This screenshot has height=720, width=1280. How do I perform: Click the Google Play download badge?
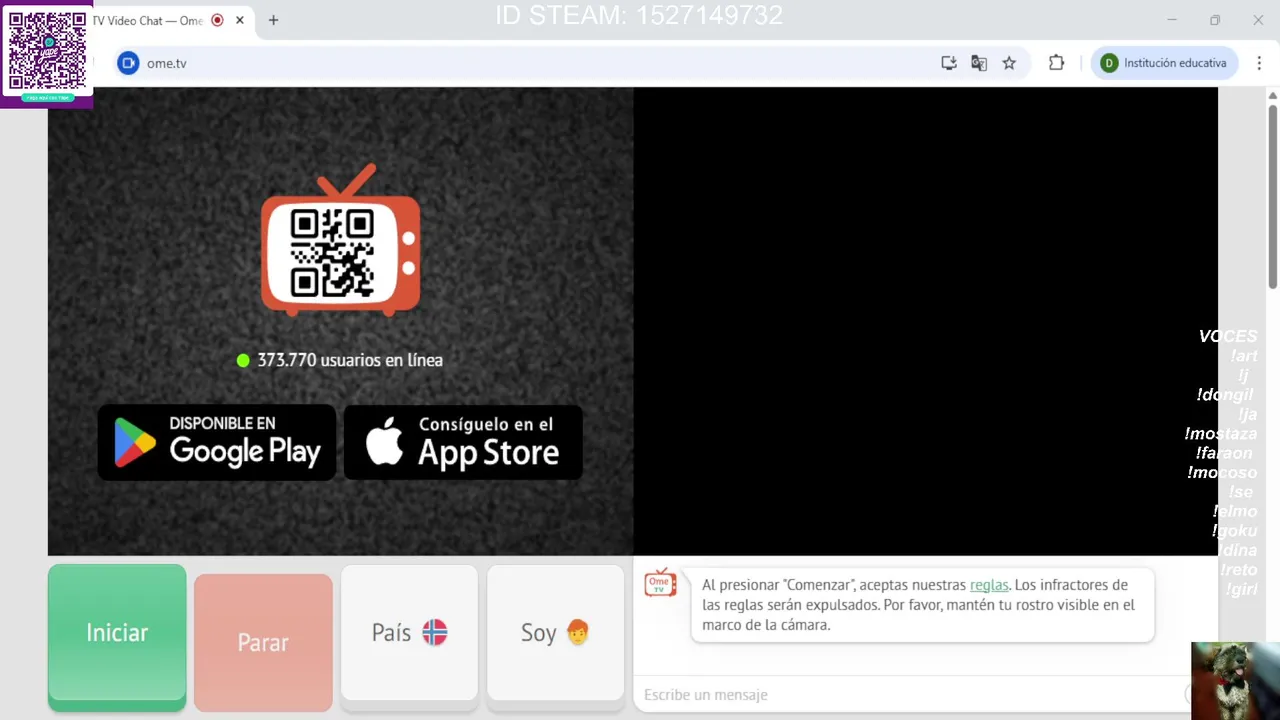[217, 442]
